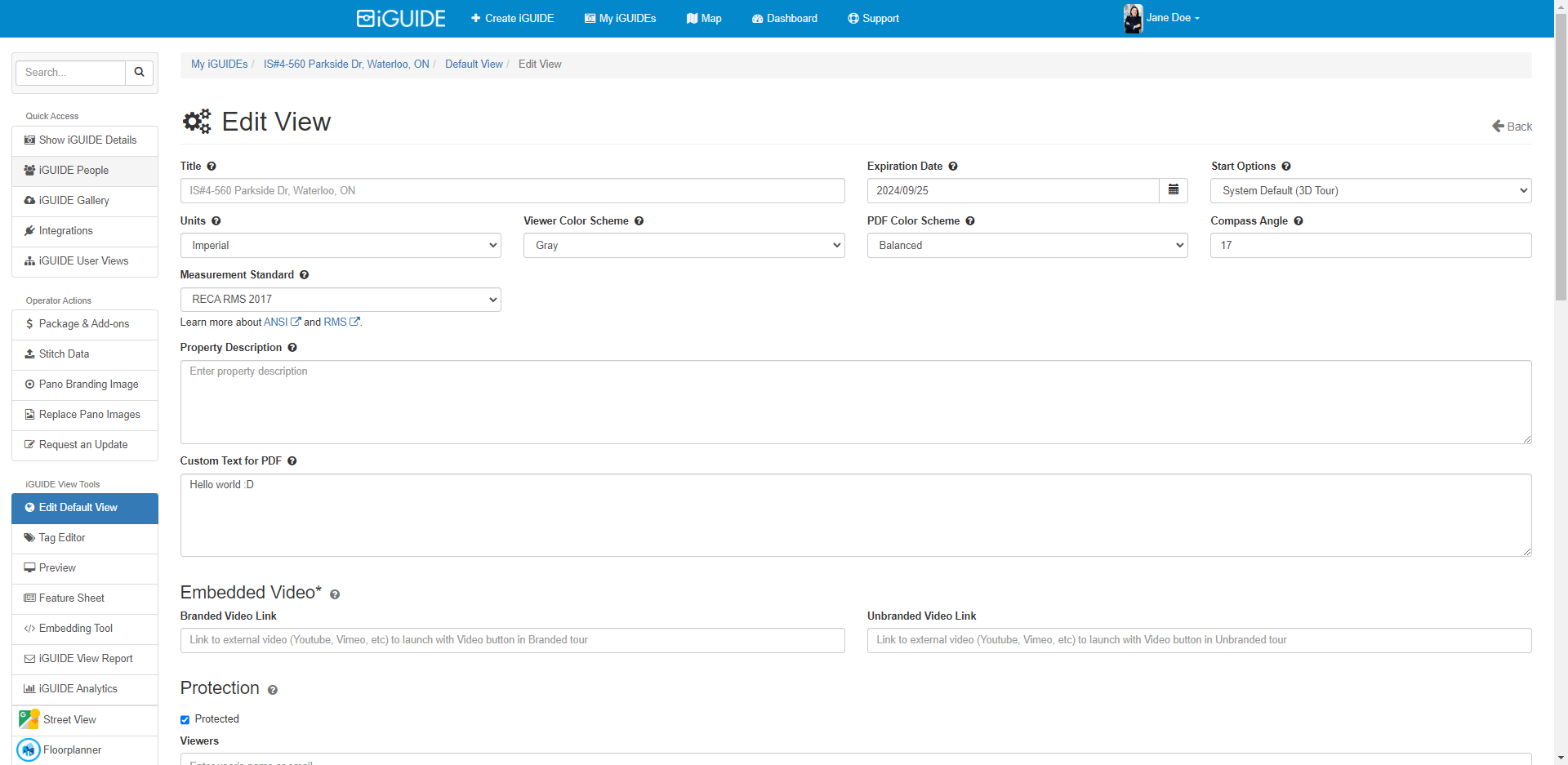Viewport: 1568px width, 765px height.
Task: Open Pano Branding Image settings
Action: click(x=89, y=384)
